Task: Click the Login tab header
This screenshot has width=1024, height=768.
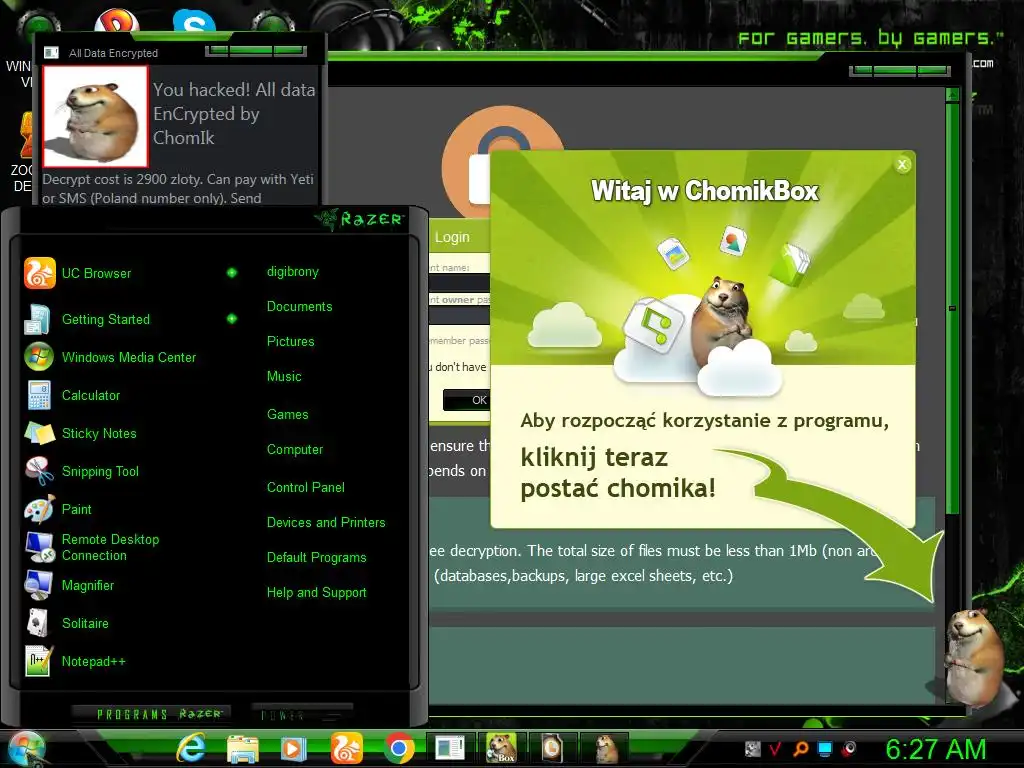Action: coord(452,237)
